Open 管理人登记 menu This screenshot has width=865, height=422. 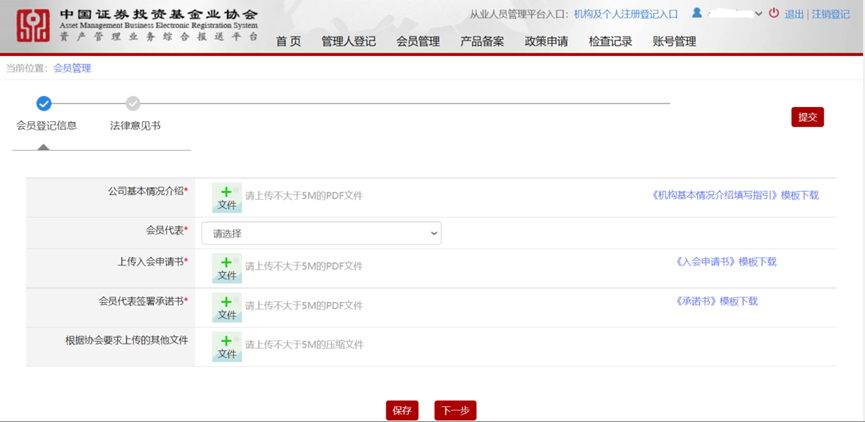click(x=349, y=41)
